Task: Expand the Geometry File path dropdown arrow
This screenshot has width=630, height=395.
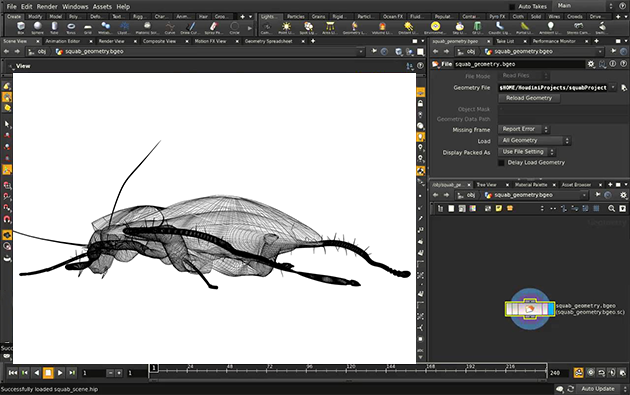Action: (x=613, y=87)
